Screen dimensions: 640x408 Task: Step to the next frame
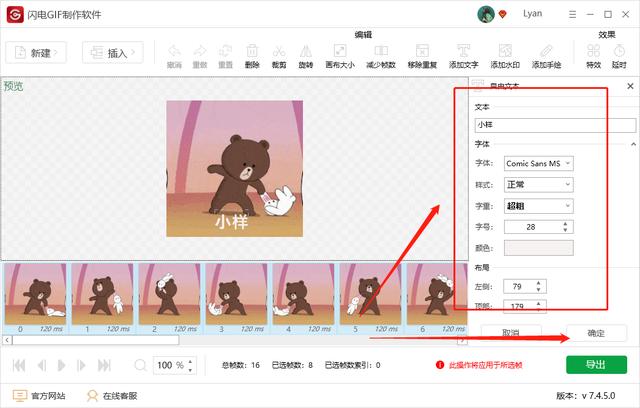81,365
